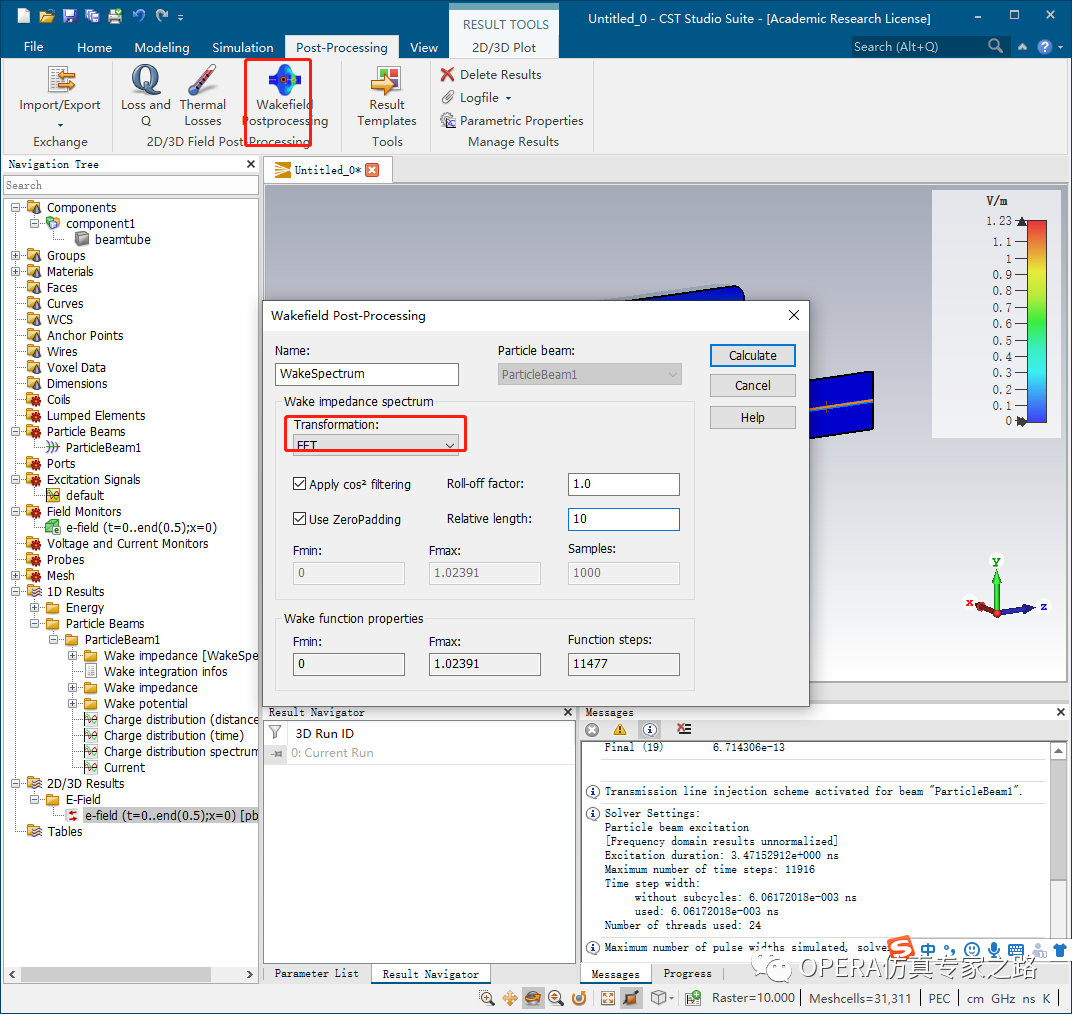Screen dimensions: 1072x1014
Task: Switch to the Progress tab
Action: tap(687, 973)
